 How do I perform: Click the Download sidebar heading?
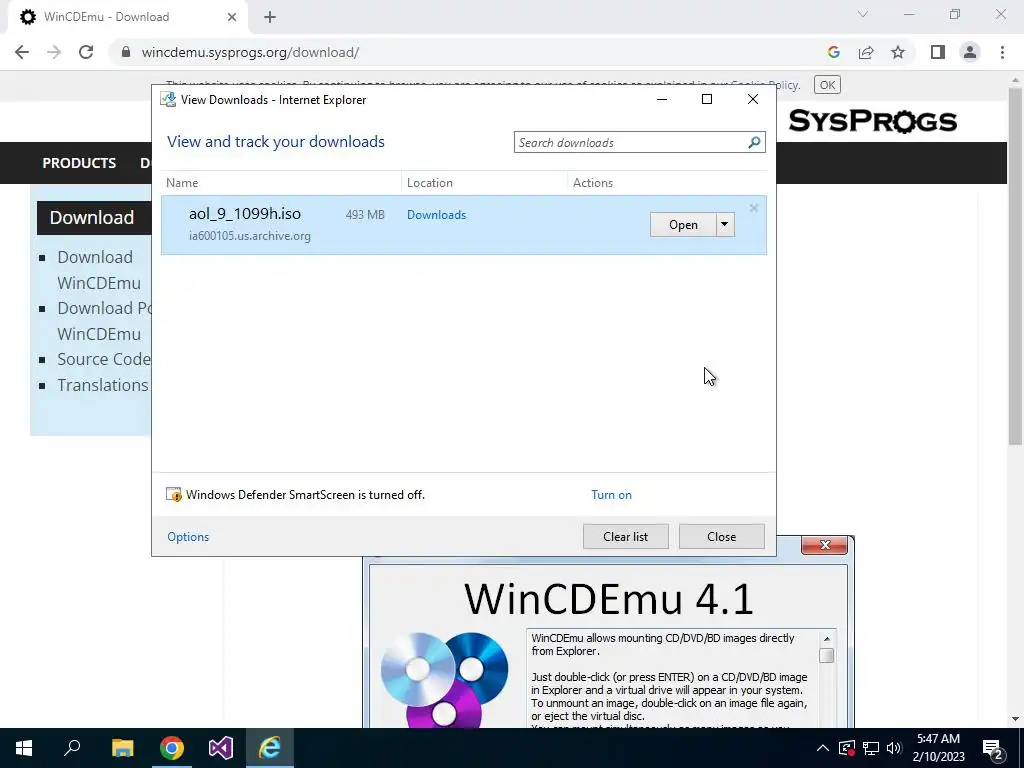pos(92,217)
